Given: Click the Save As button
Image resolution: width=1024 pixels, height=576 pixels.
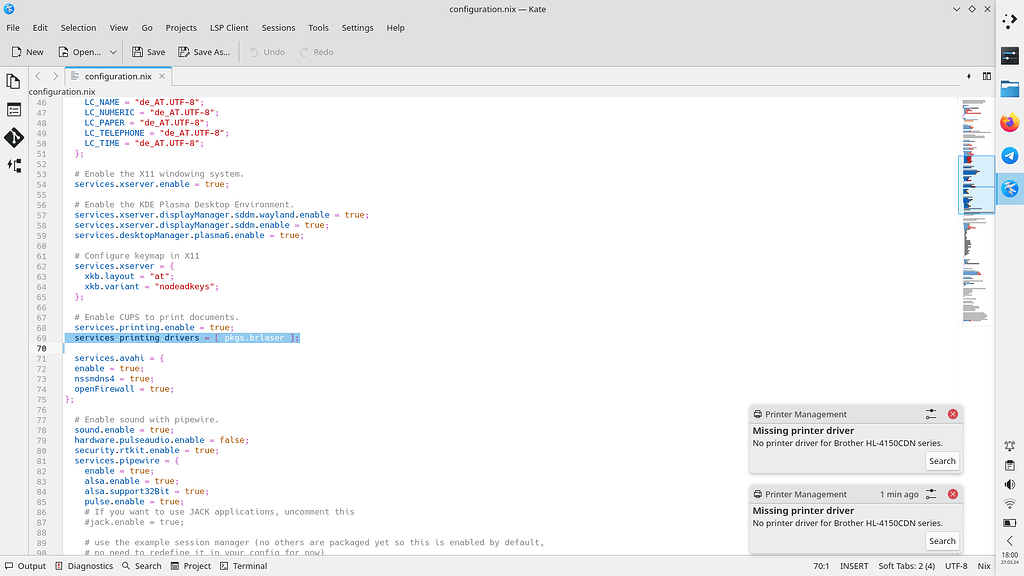Looking at the screenshot, I should (x=204, y=52).
